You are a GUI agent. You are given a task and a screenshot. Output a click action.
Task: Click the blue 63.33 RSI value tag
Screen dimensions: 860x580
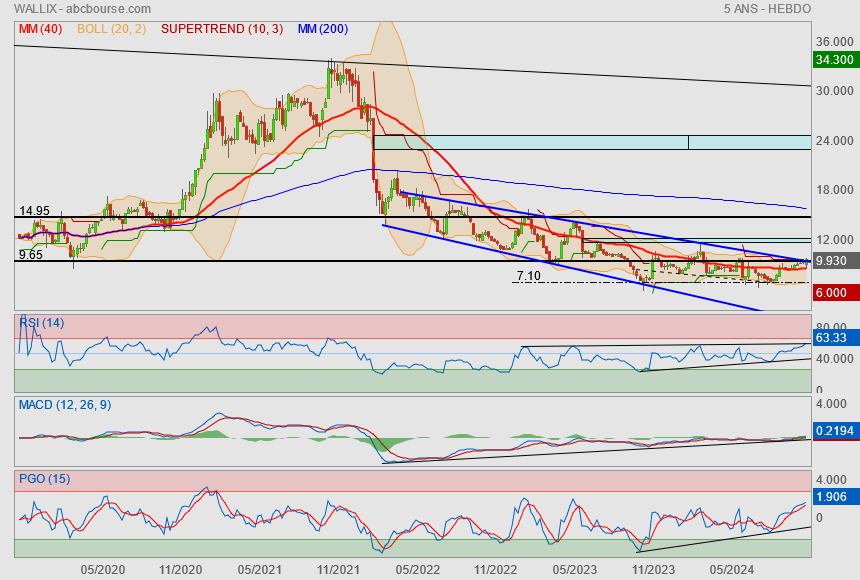[836, 338]
